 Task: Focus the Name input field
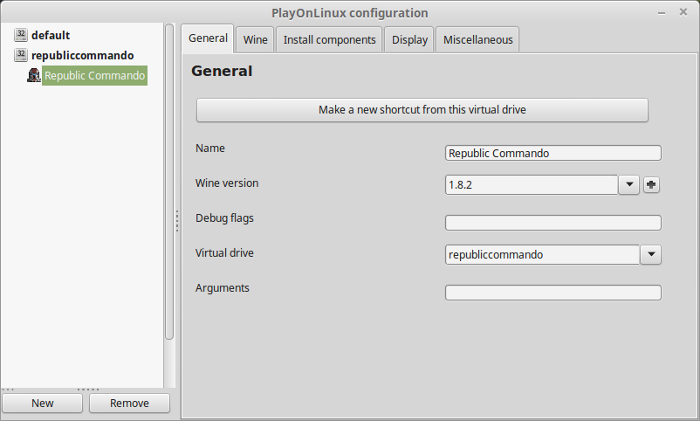click(553, 153)
